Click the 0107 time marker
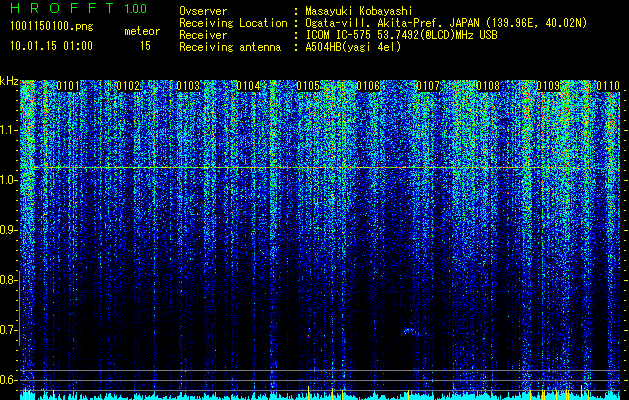The image size is (629, 400). (428, 86)
